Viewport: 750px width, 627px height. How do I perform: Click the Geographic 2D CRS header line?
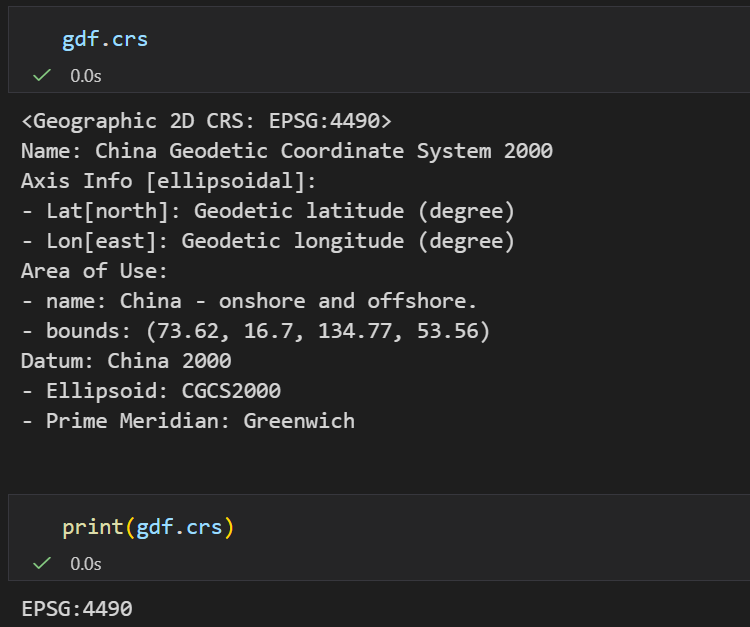207,121
